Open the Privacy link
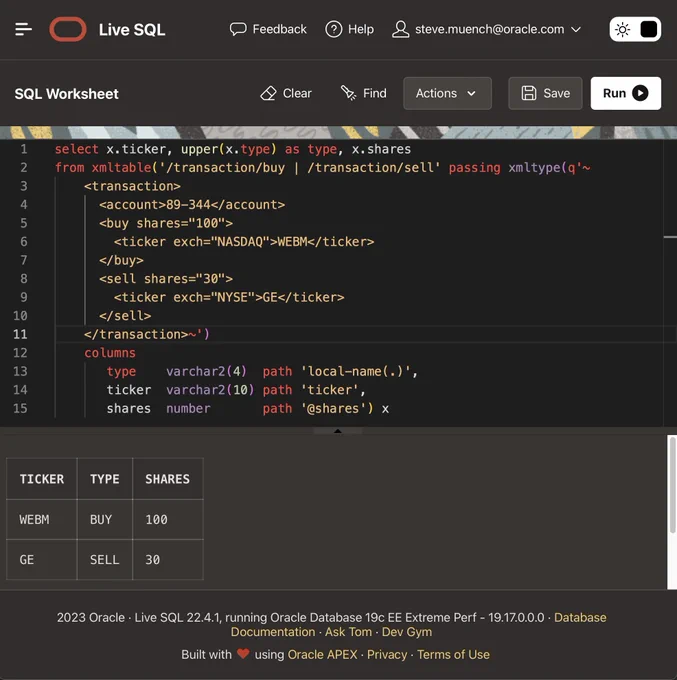This screenshot has width=677, height=680. tap(387, 654)
